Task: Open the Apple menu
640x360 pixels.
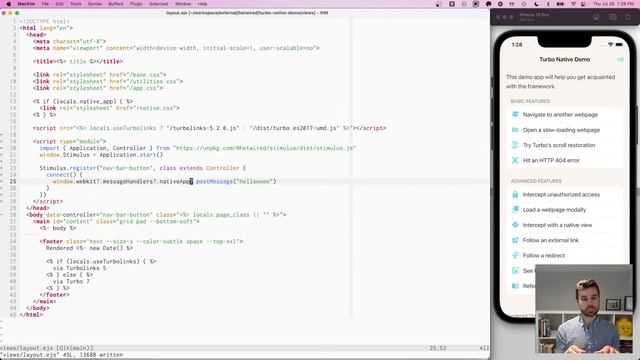Action: 9,4
